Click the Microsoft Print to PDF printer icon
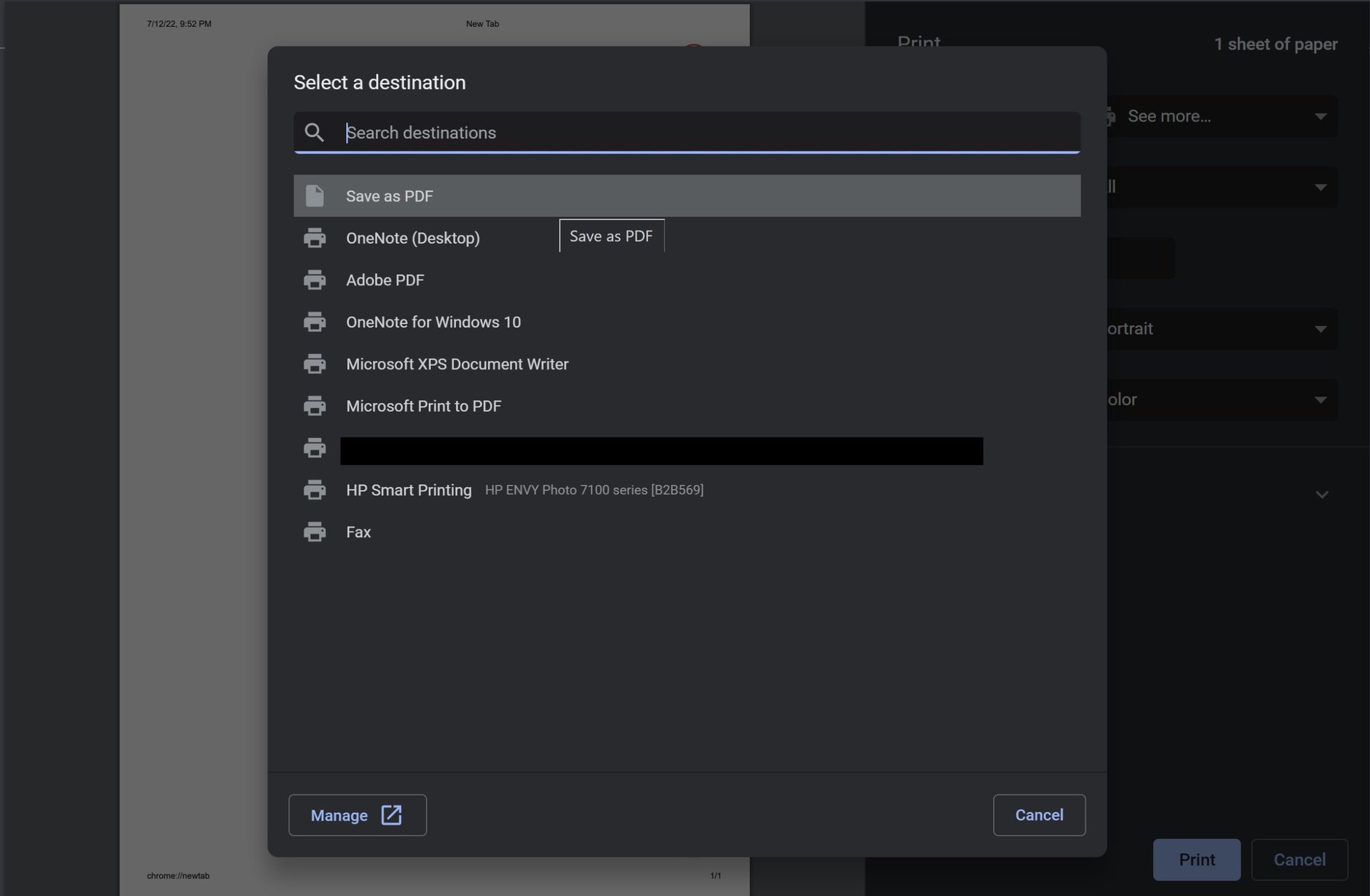 click(x=315, y=406)
